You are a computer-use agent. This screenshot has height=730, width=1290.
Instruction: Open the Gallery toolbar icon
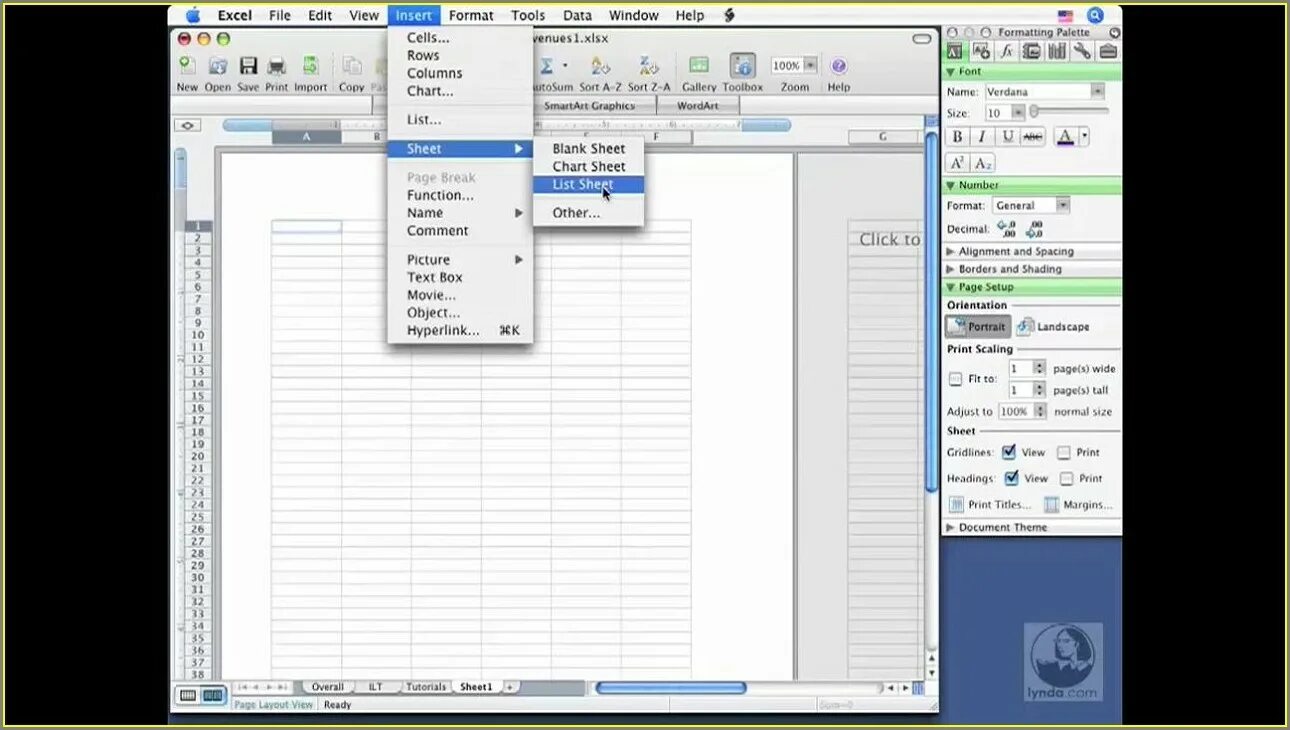tap(699, 66)
